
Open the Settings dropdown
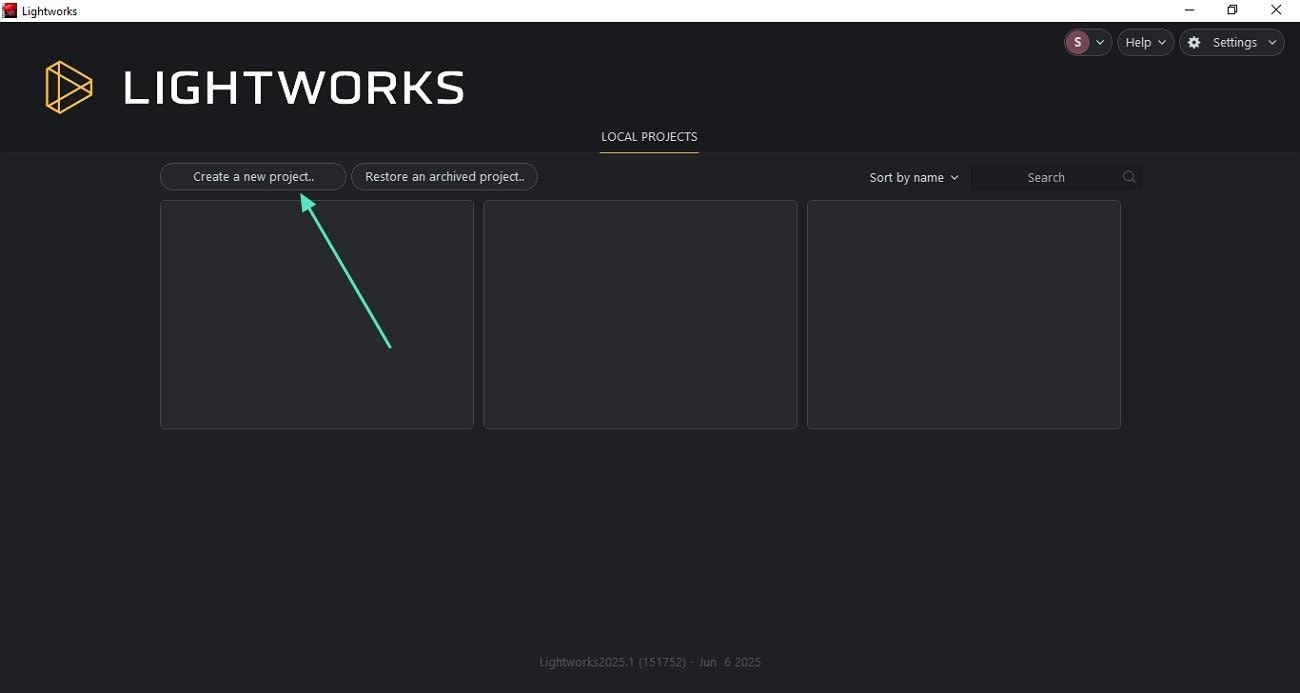1232,42
